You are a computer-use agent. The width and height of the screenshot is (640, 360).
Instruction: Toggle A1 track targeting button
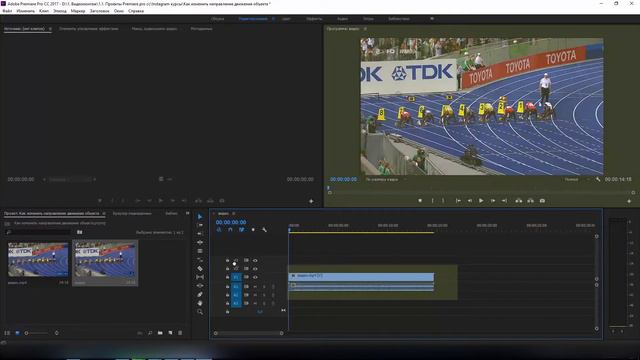(236, 287)
